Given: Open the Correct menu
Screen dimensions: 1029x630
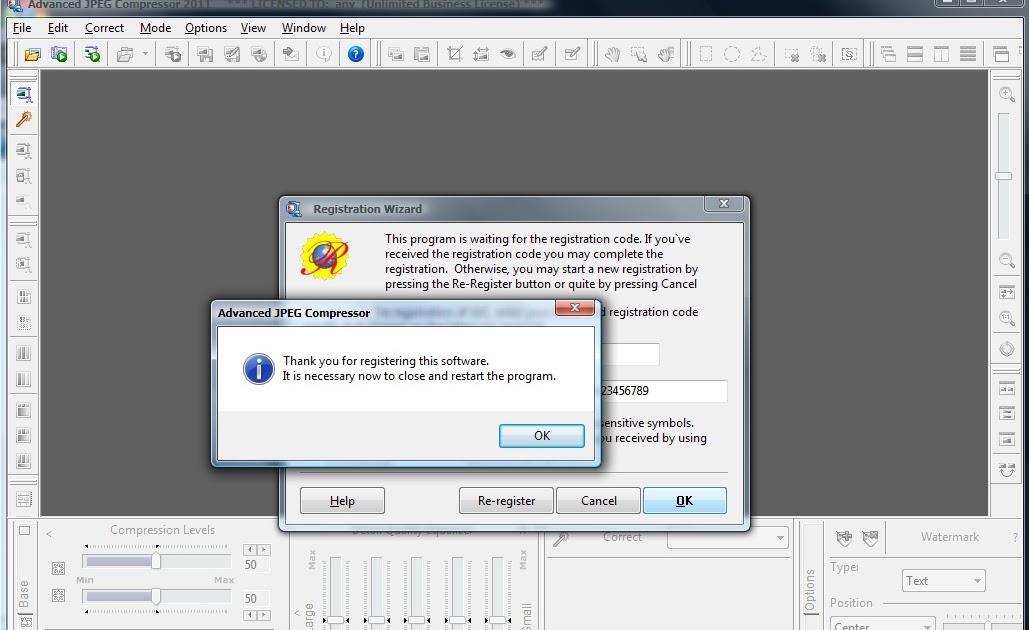Looking at the screenshot, I should pos(104,28).
